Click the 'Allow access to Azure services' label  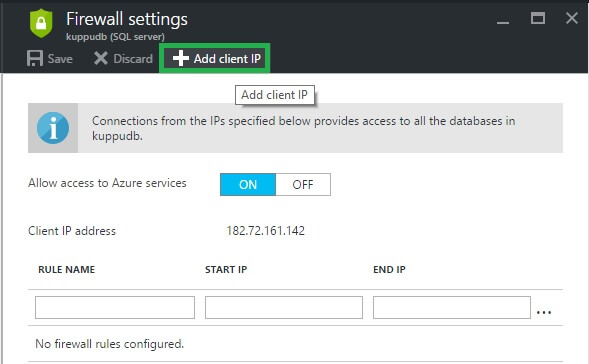(107, 183)
